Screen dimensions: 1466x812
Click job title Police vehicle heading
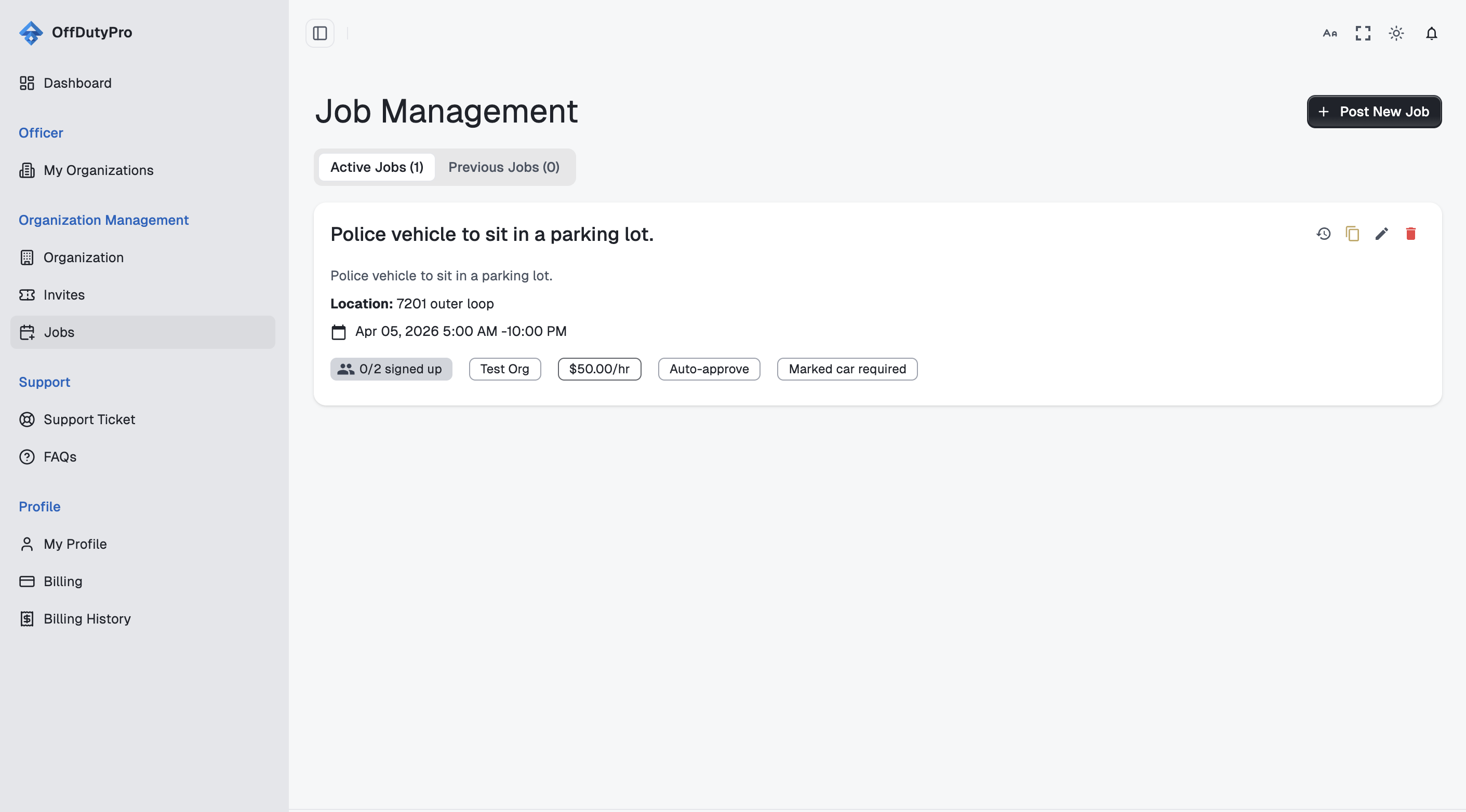coord(492,234)
